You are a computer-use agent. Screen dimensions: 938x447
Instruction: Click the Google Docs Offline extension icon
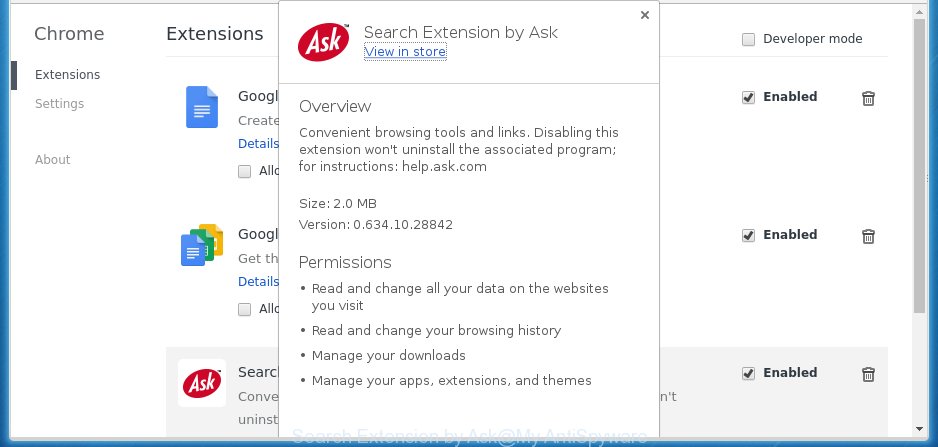[202, 245]
